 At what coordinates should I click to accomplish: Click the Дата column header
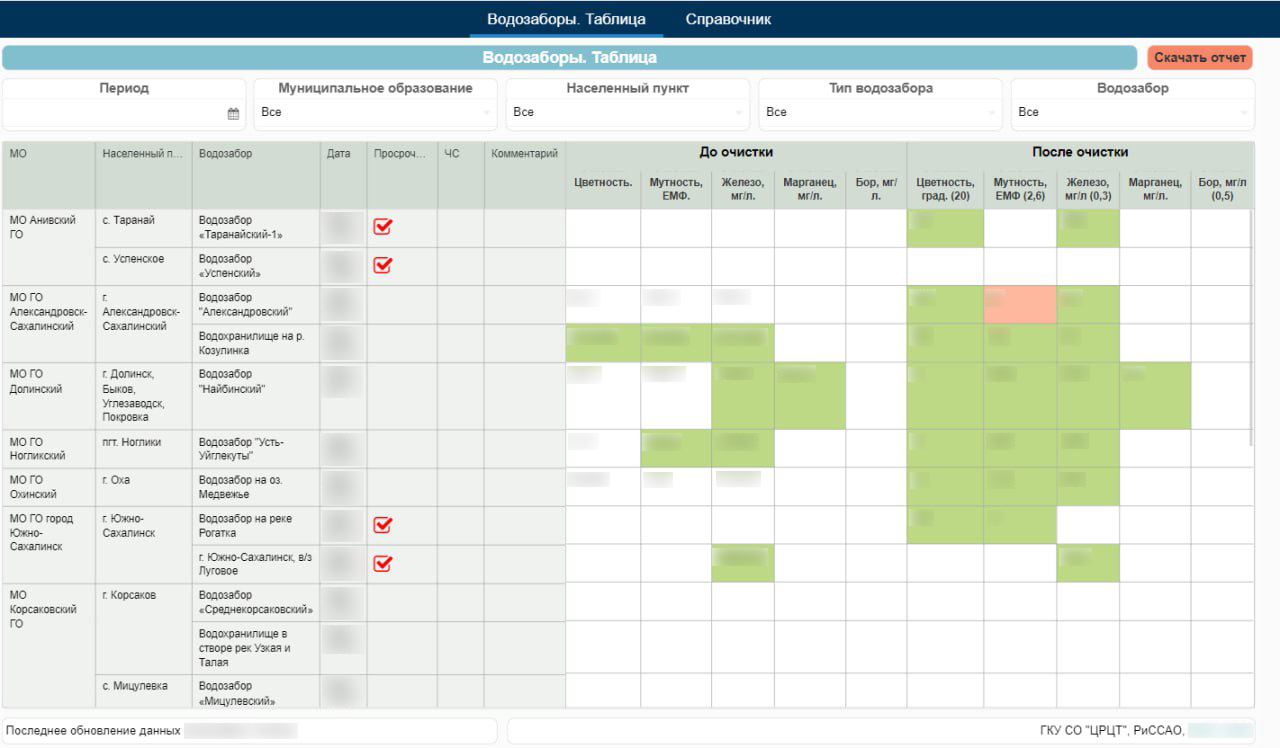343,175
